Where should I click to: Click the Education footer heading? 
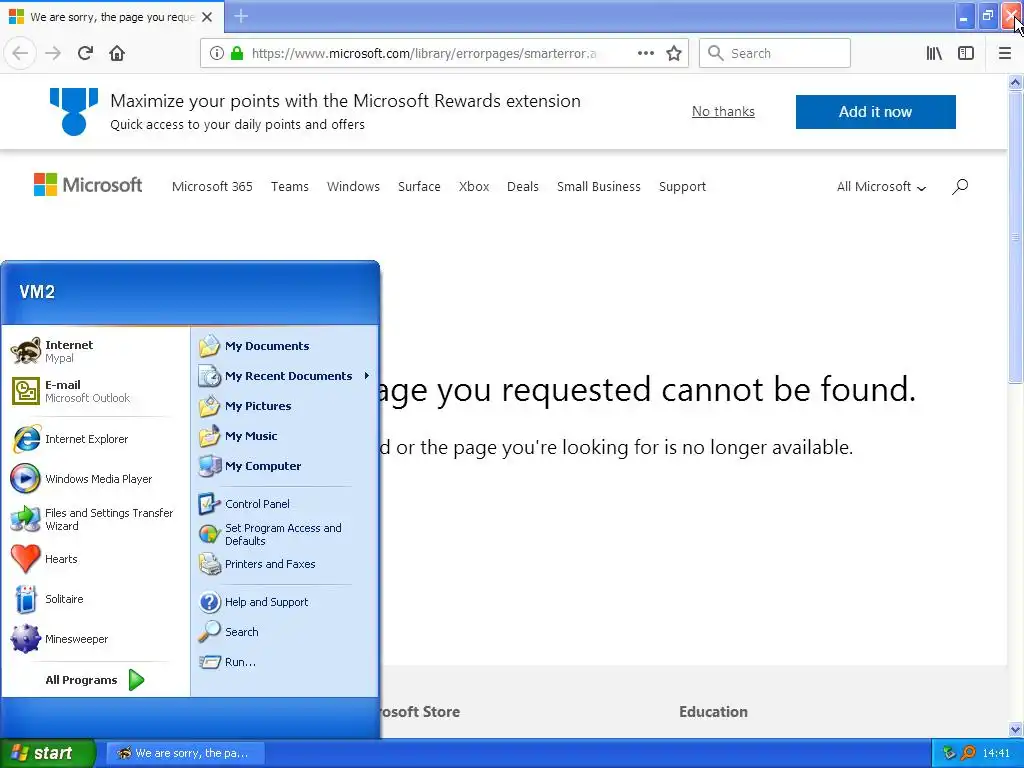pos(713,712)
